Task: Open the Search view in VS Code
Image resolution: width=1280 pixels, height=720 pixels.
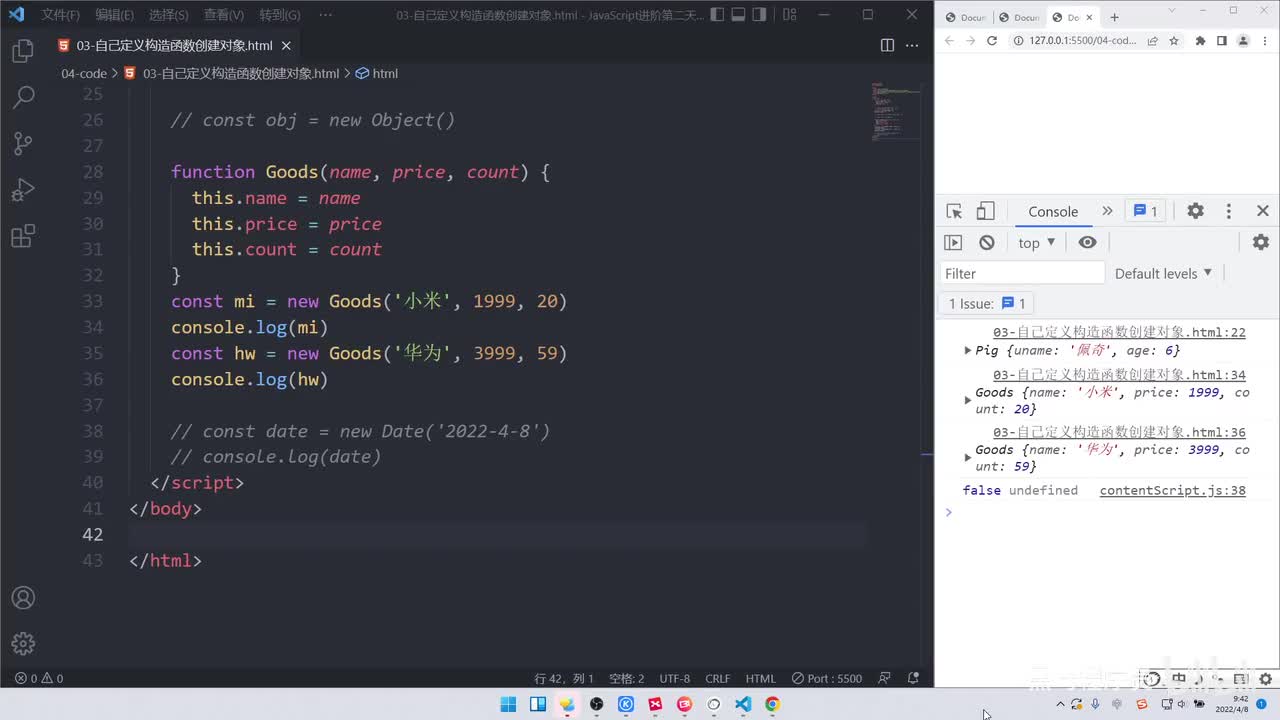Action: [23, 97]
